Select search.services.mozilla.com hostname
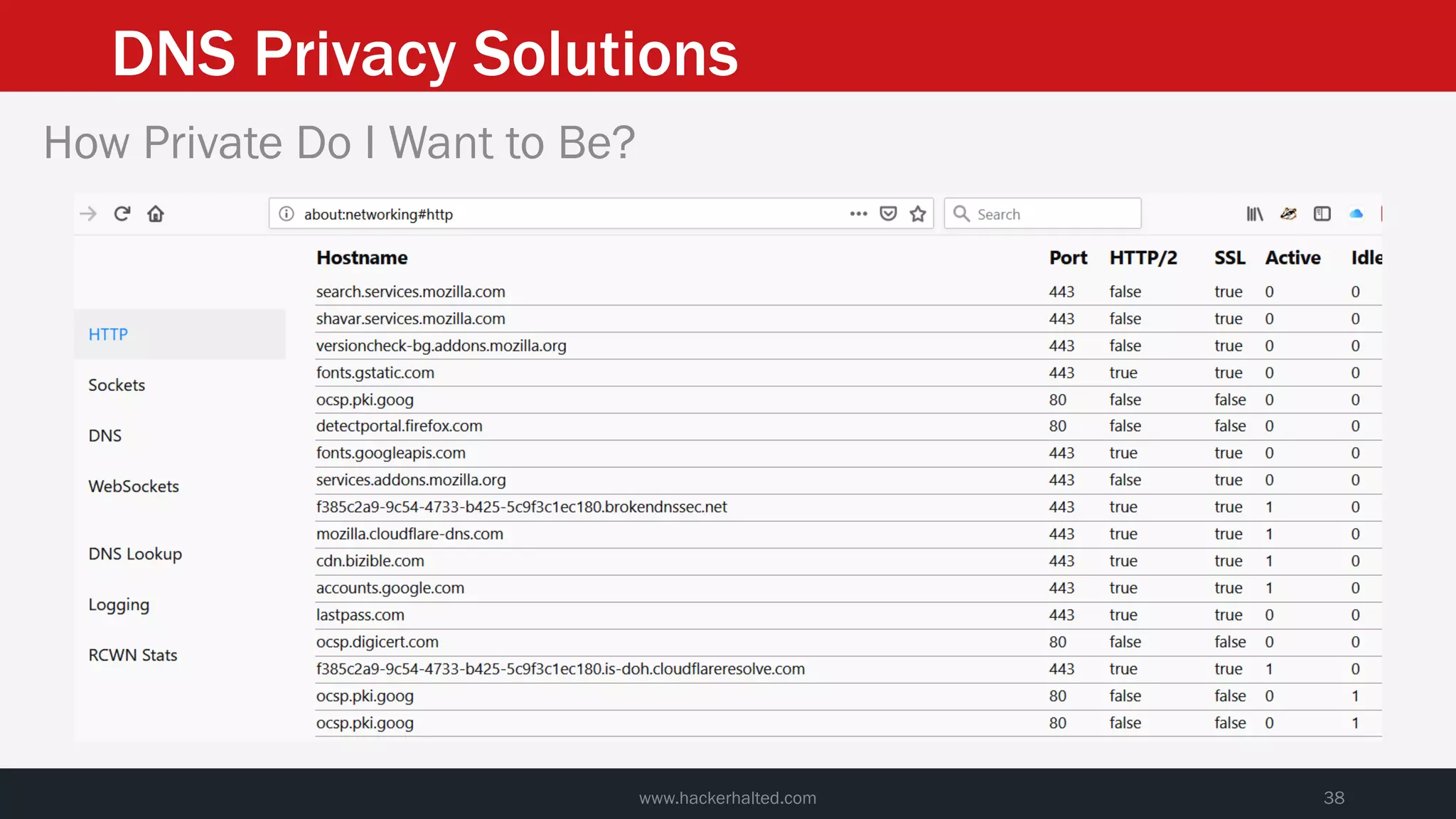Screen dimensions: 1456x819 pos(411,292)
